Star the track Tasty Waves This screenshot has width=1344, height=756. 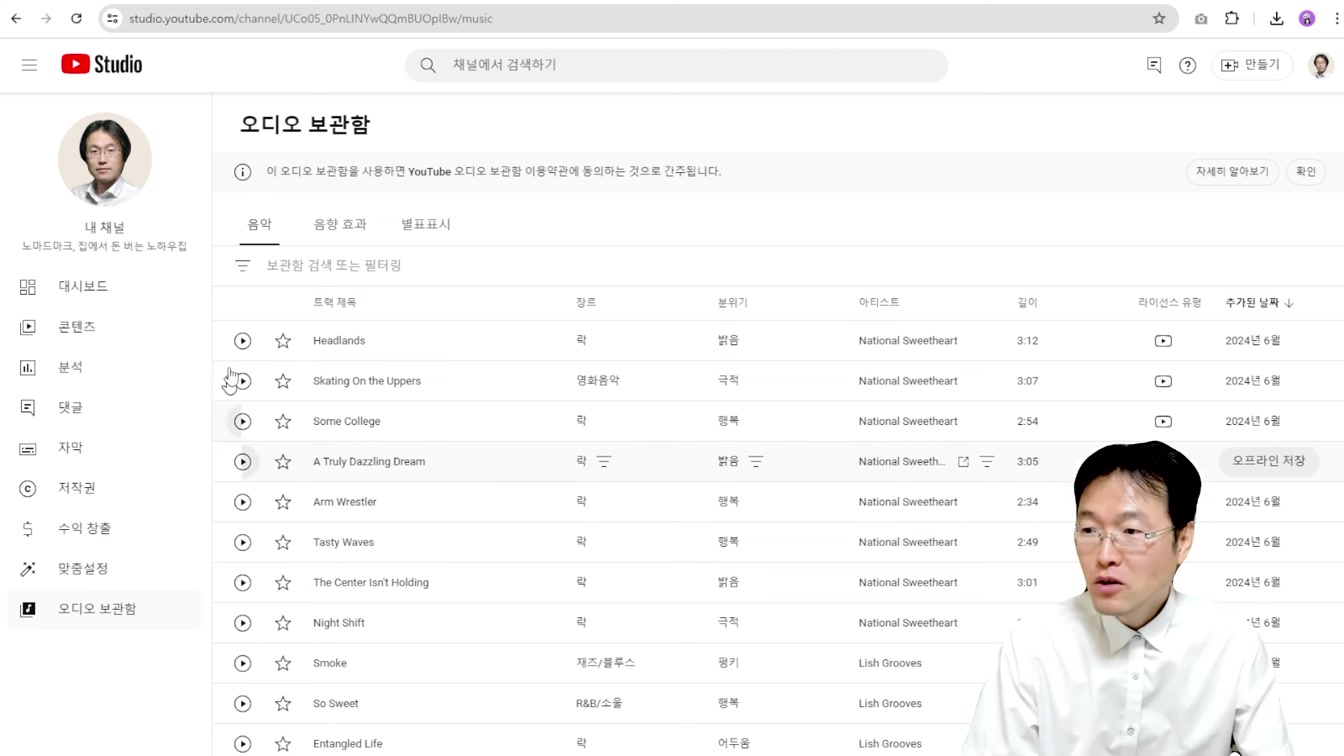click(x=283, y=542)
